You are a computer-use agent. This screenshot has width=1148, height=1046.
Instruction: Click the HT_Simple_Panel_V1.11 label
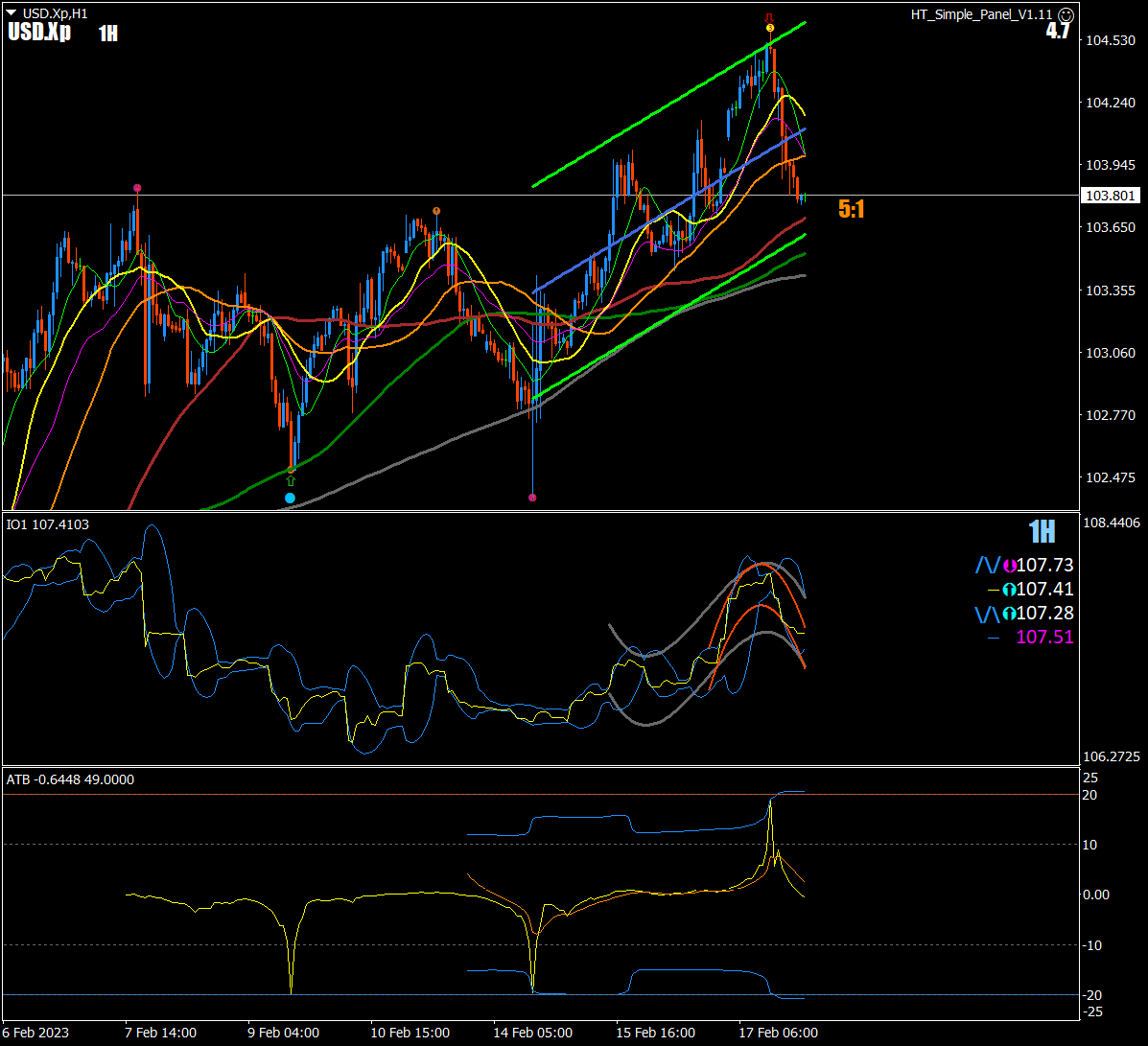tap(981, 15)
